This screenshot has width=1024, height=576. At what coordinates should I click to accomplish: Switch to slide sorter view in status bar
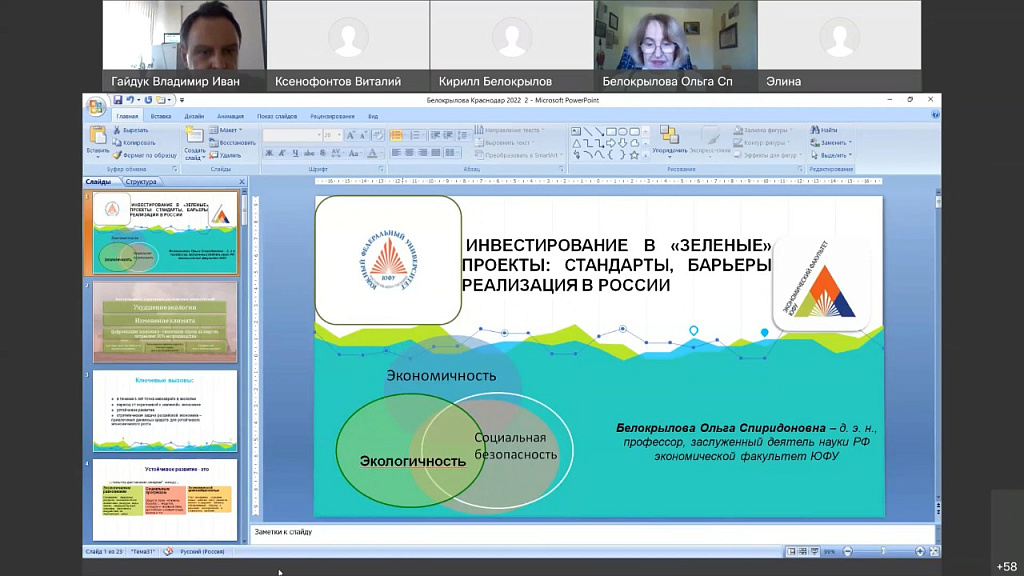click(803, 552)
